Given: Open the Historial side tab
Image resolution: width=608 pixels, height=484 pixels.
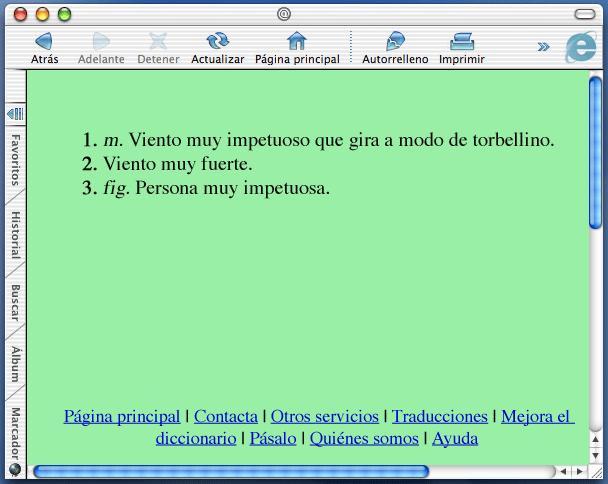Looking at the screenshot, I should tap(15, 234).
